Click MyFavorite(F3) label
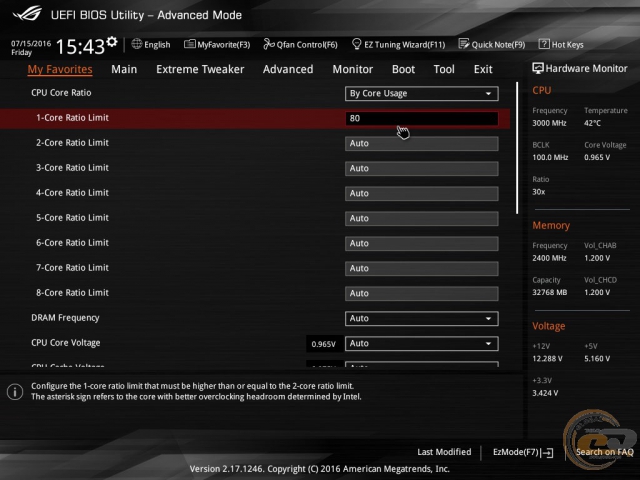 pos(224,44)
